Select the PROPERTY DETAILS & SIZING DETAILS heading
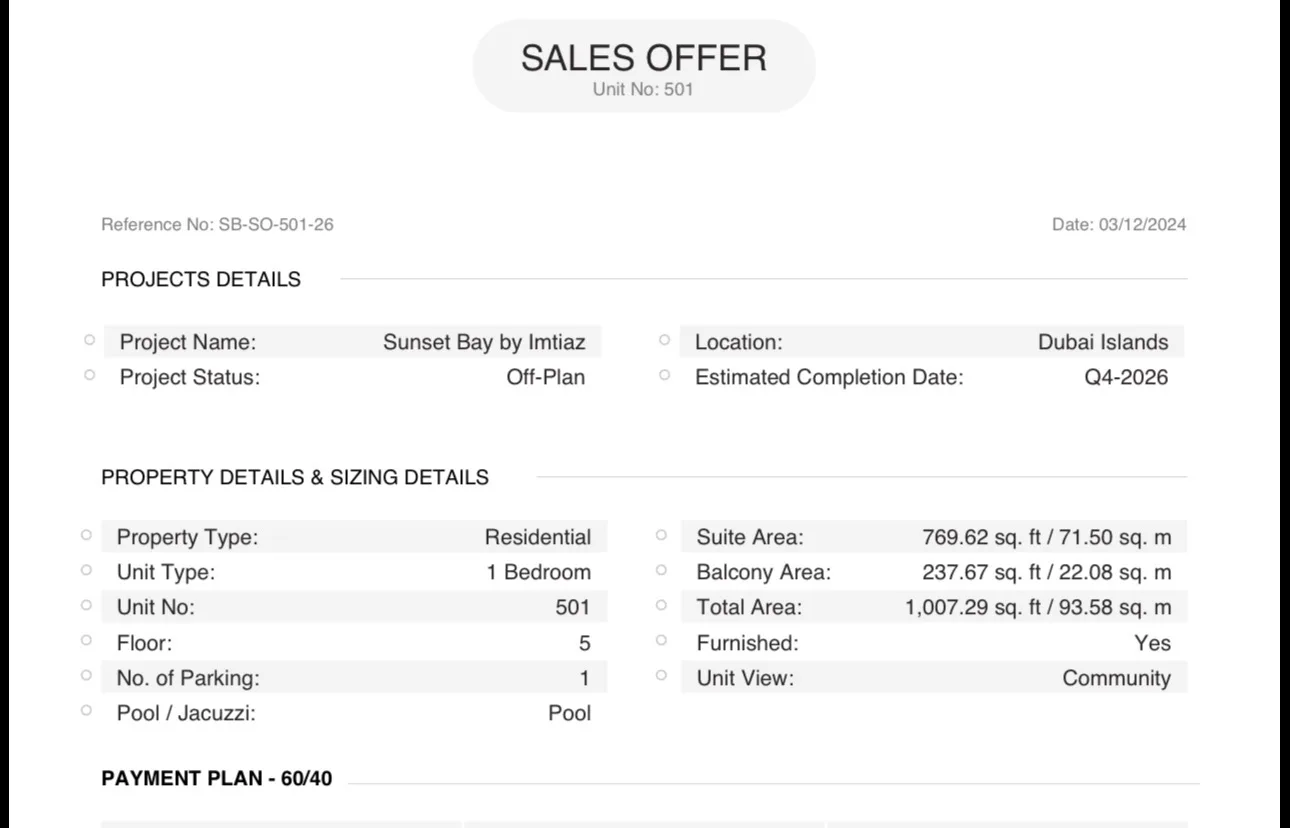This screenshot has height=828, width=1290. click(295, 478)
